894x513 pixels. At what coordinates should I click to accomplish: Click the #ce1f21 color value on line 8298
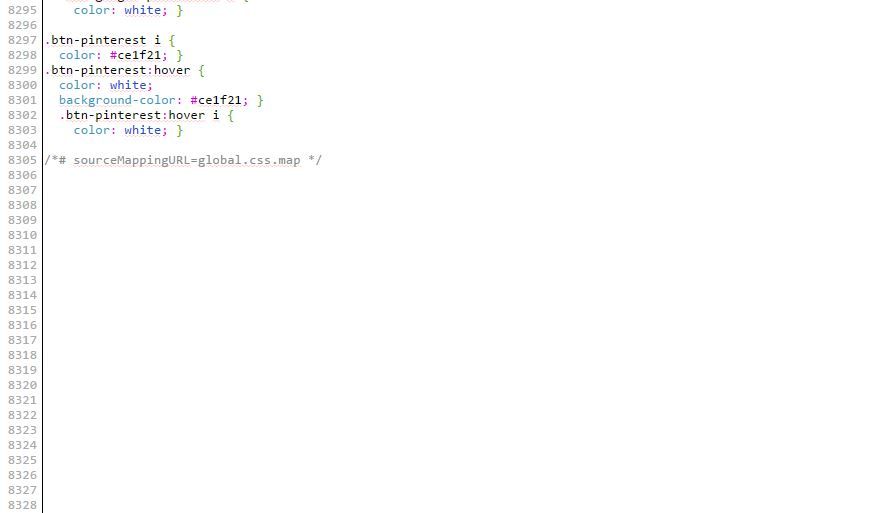[135, 55]
